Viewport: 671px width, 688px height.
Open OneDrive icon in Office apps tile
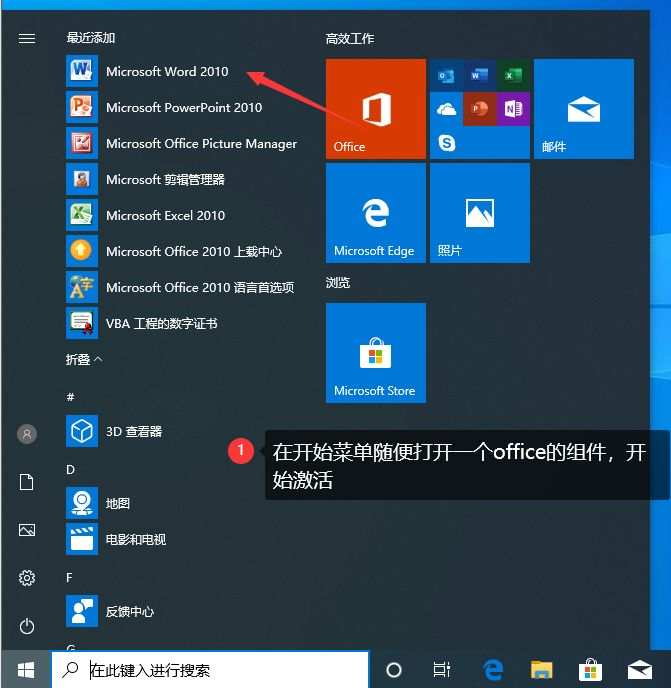tap(446, 109)
